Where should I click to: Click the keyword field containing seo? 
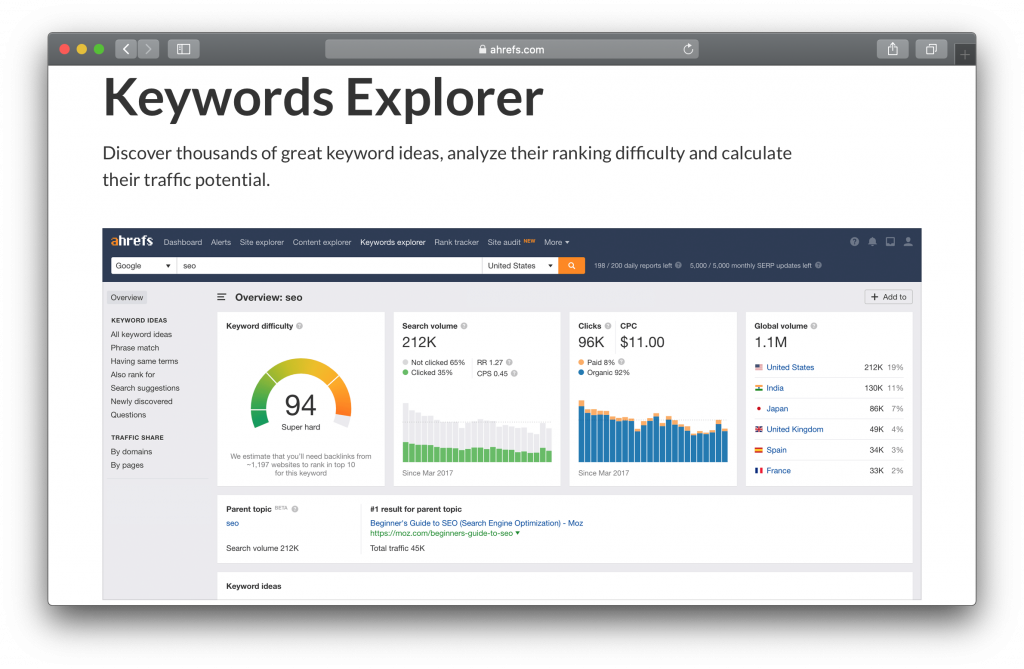(x=329, y=266)
